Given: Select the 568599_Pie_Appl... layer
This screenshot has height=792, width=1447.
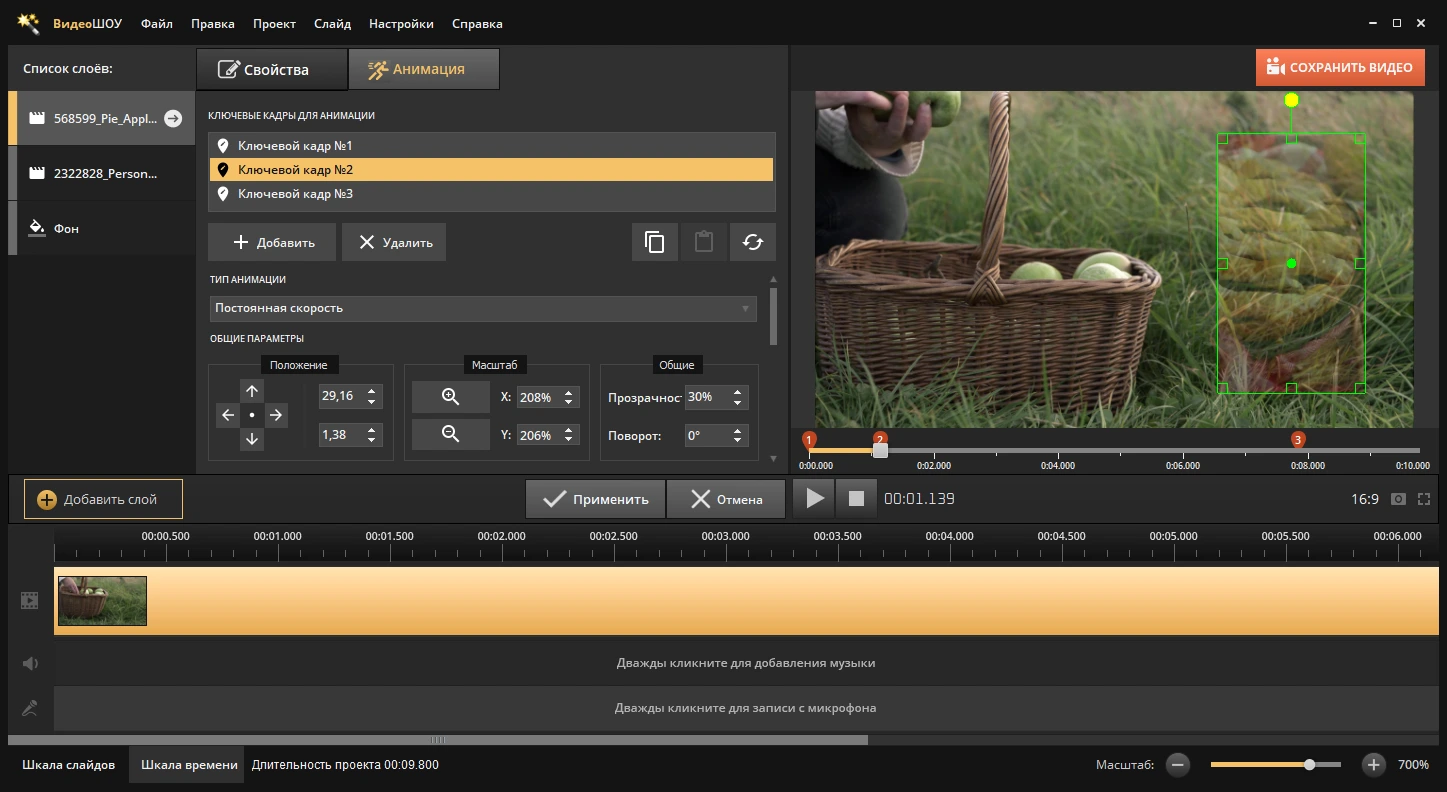Looking at the screenshot, I should (101, 118).
